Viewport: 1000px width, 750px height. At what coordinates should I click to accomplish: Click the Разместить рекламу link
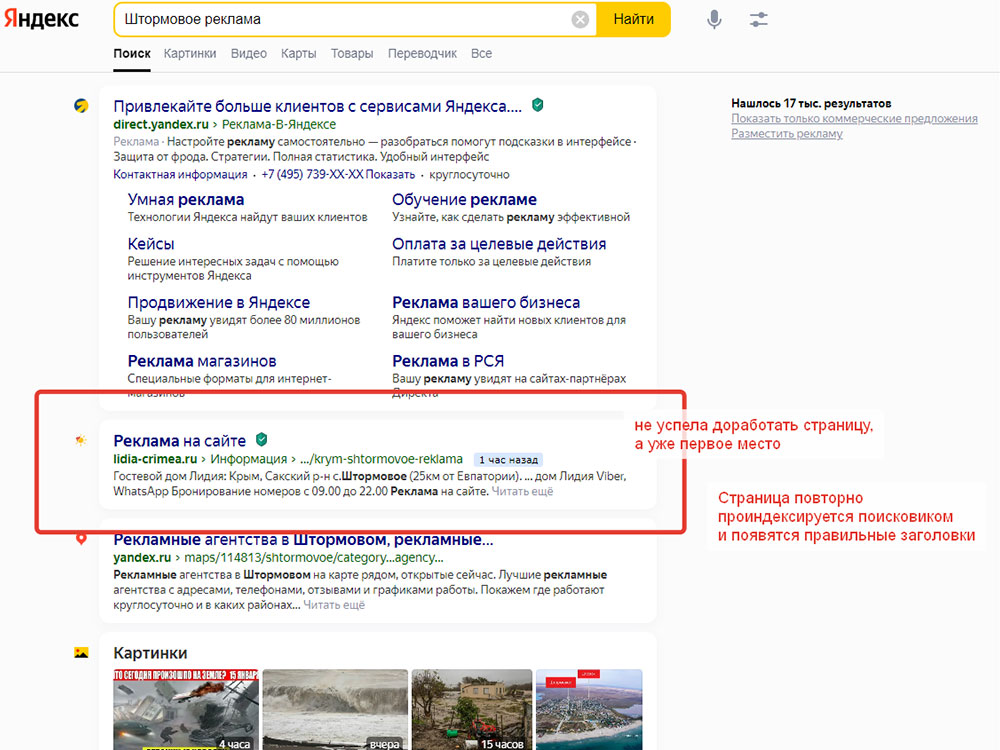786,134
